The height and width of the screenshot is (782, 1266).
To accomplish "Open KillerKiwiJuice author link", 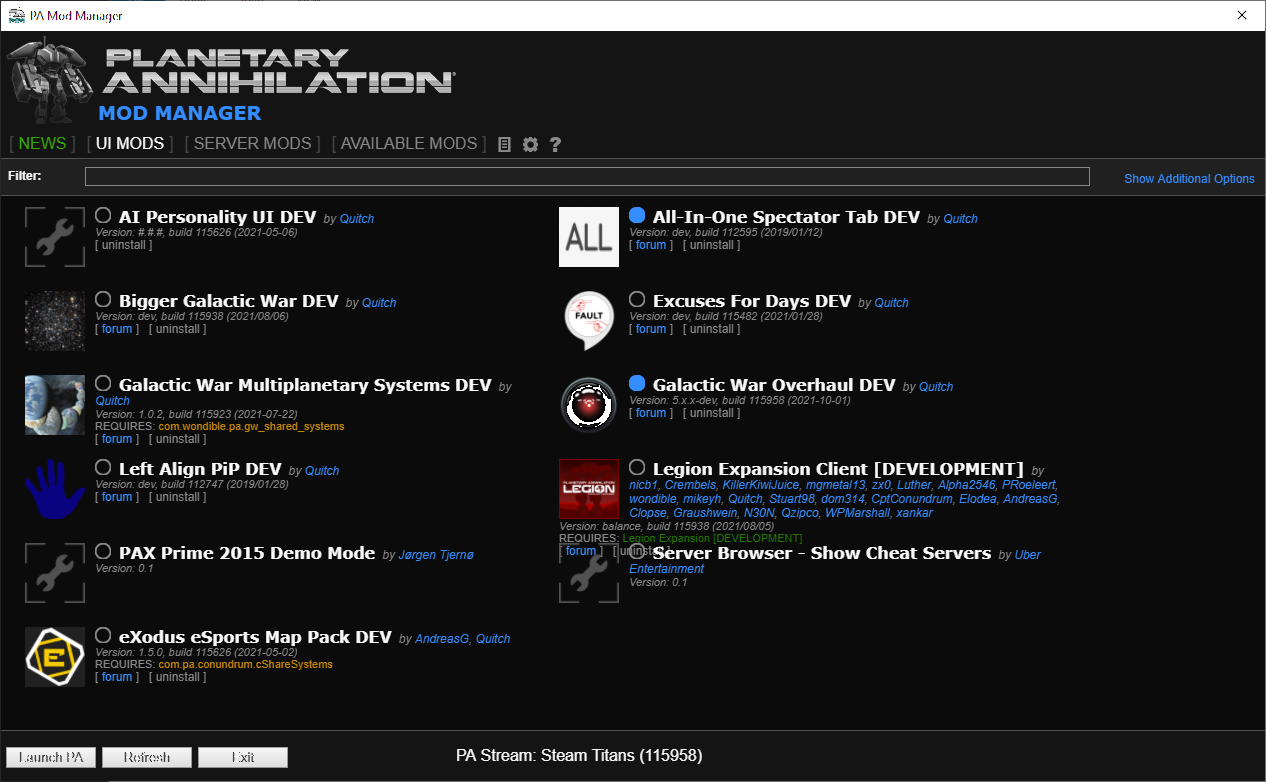I will 759,485.
